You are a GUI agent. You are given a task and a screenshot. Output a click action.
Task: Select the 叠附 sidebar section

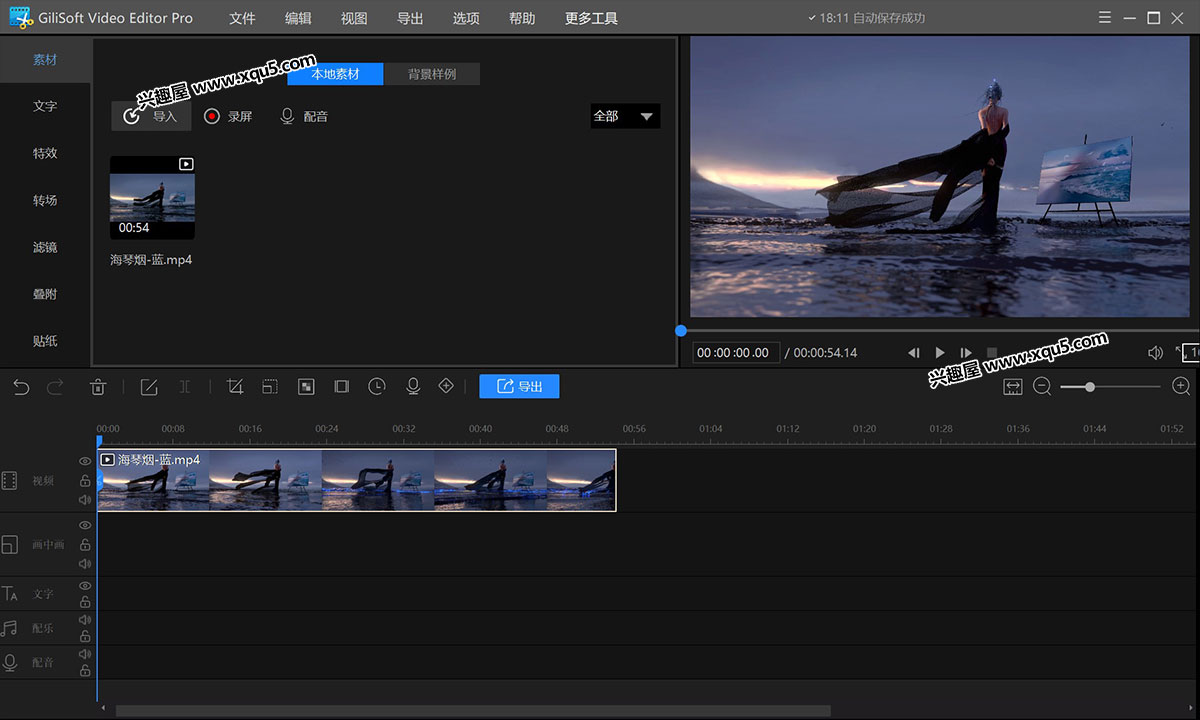45,294
